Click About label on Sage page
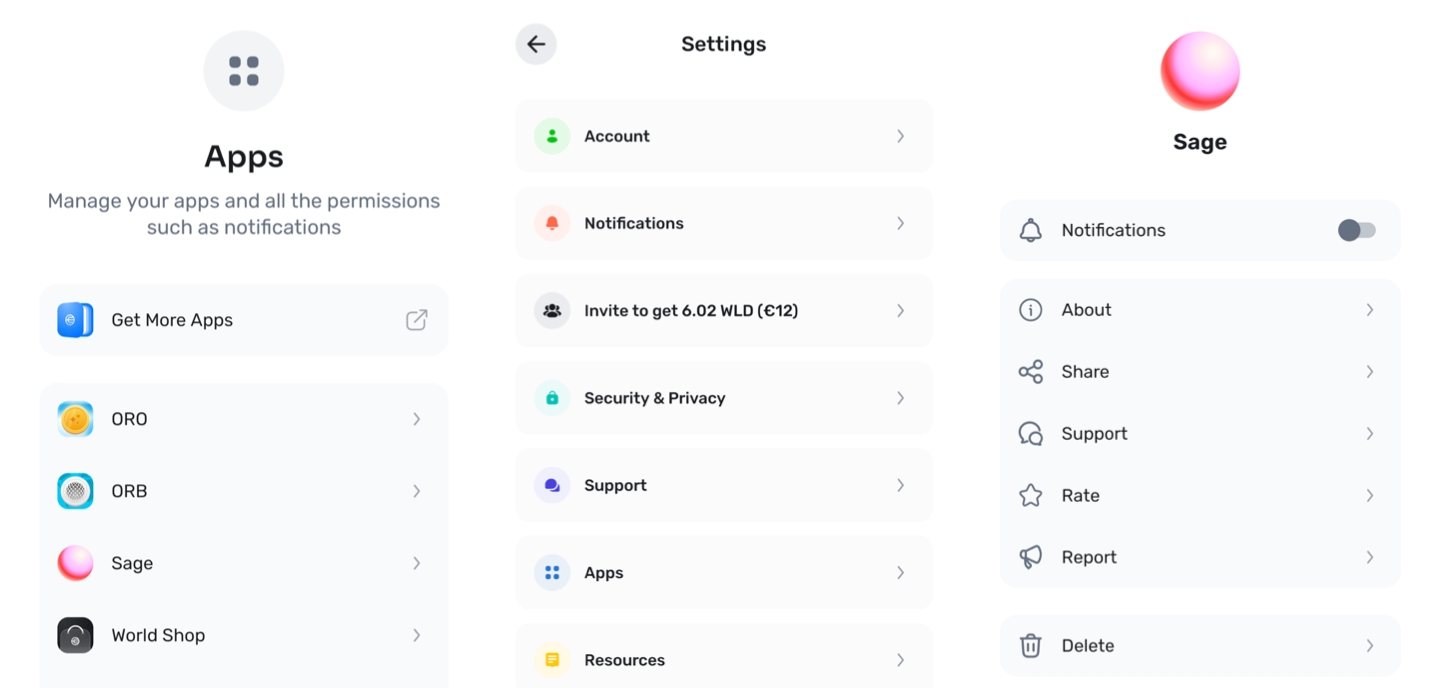Image resolution: width=1440 pixels, height=700 pixels. click(x=1086, y=310)
